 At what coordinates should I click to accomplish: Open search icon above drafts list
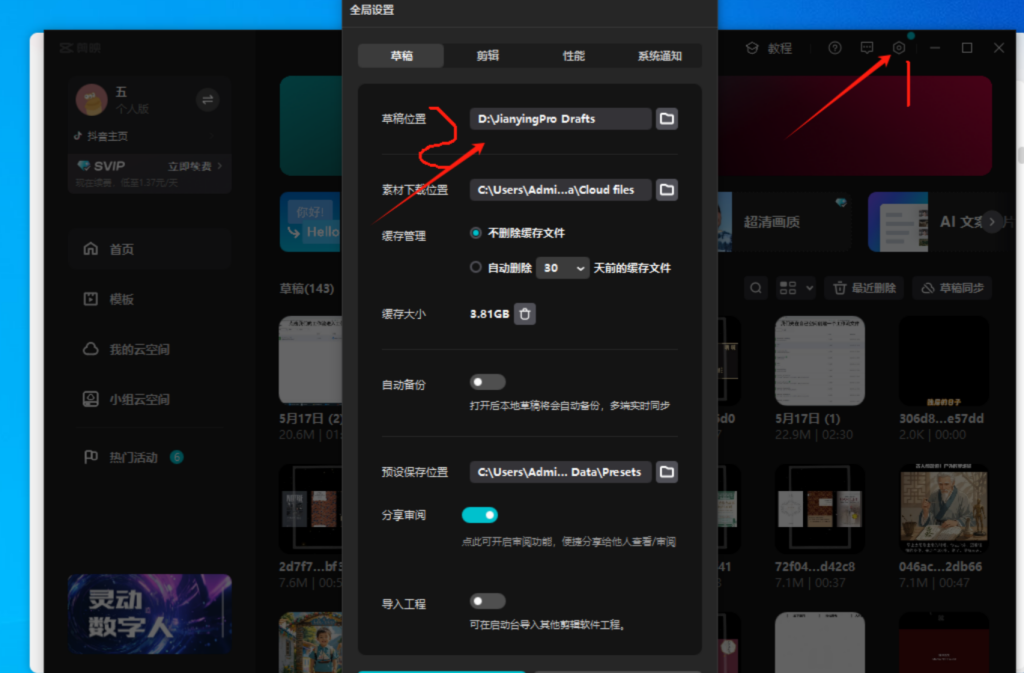pyautogui.click(x=756, y=288)
